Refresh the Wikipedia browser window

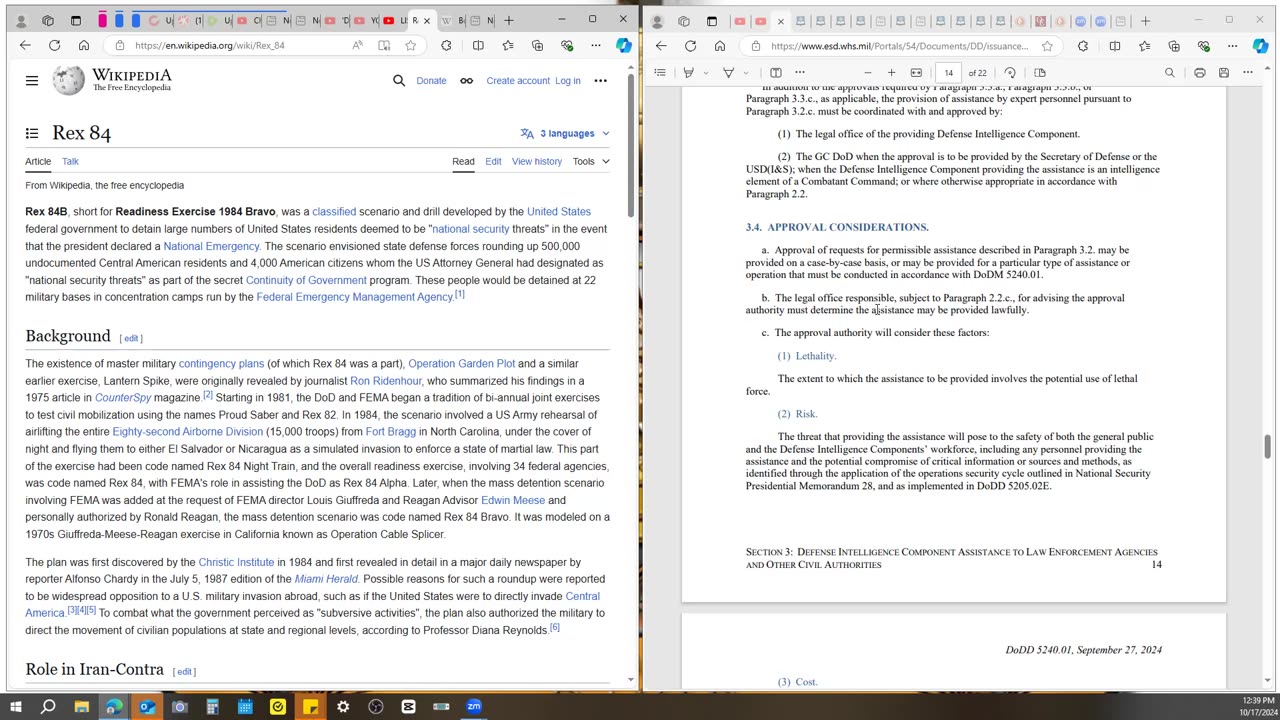point(54,45)
